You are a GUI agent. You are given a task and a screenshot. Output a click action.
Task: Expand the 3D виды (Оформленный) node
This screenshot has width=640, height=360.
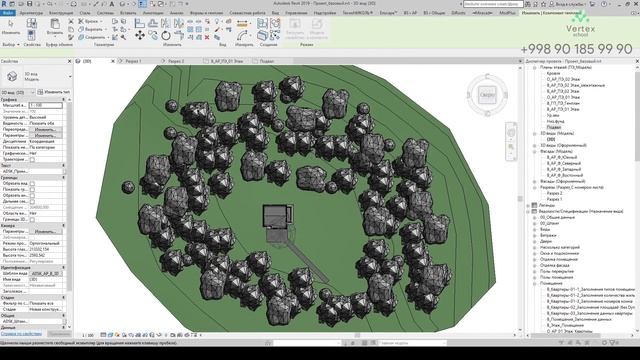point(535,145)
